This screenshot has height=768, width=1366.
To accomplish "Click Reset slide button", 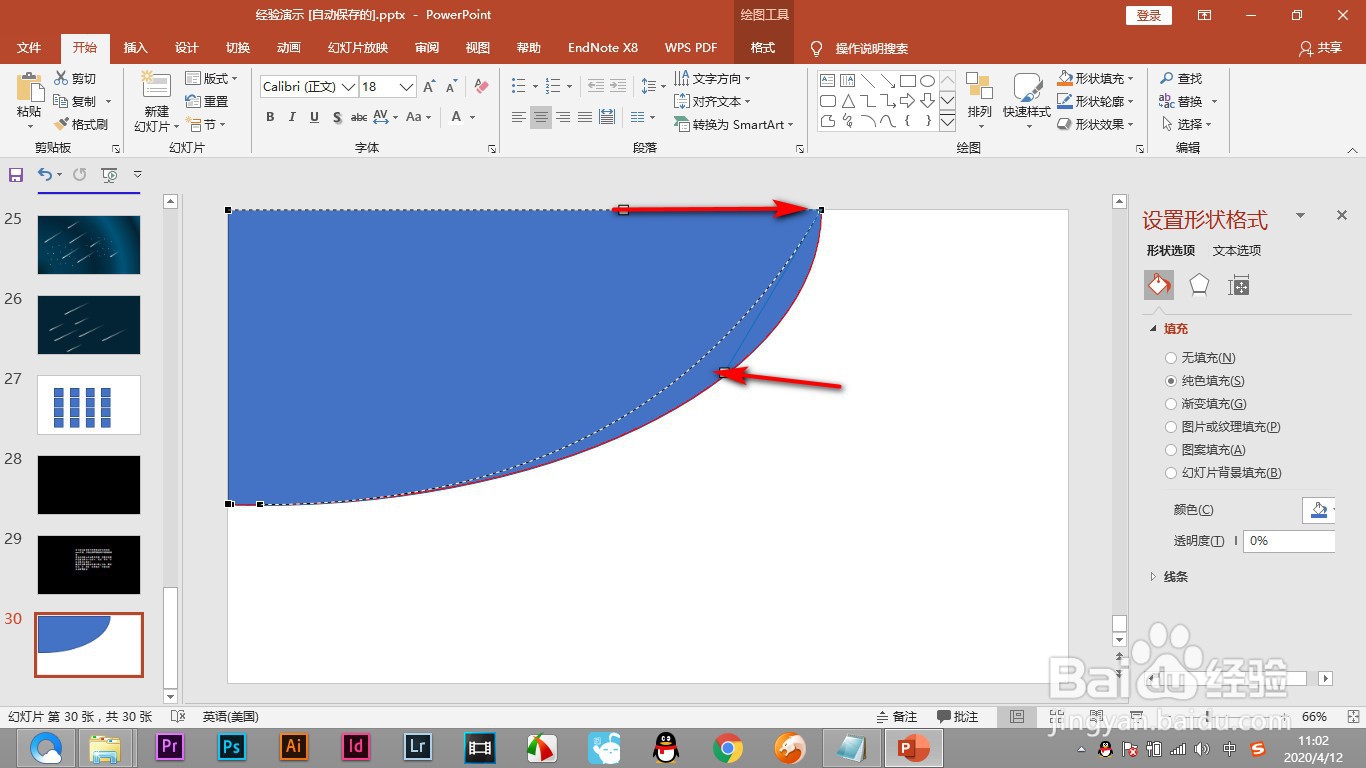I will (207, 101).
